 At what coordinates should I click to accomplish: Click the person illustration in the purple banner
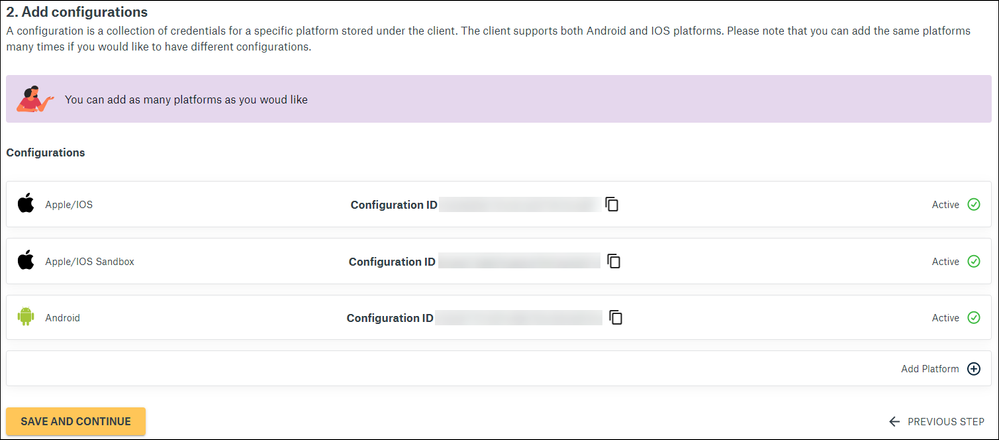[35, 99]
